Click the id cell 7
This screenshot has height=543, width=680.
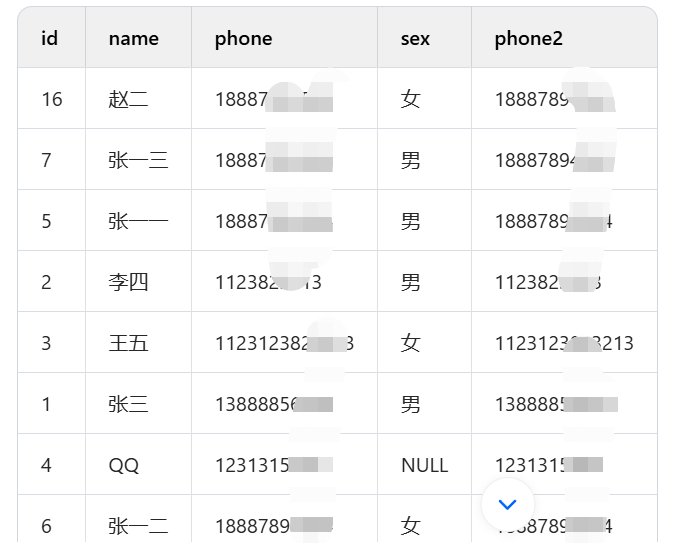tap(46, 160)
